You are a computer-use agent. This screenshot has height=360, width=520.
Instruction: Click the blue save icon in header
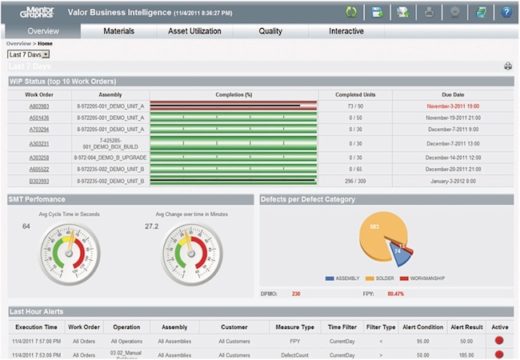(377, 12)
